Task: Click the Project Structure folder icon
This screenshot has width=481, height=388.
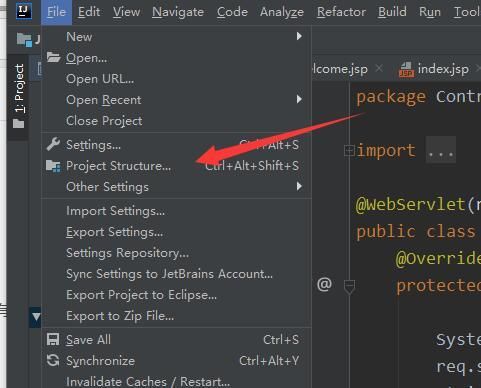Action: pyautogui.click(x=53, y=166)
